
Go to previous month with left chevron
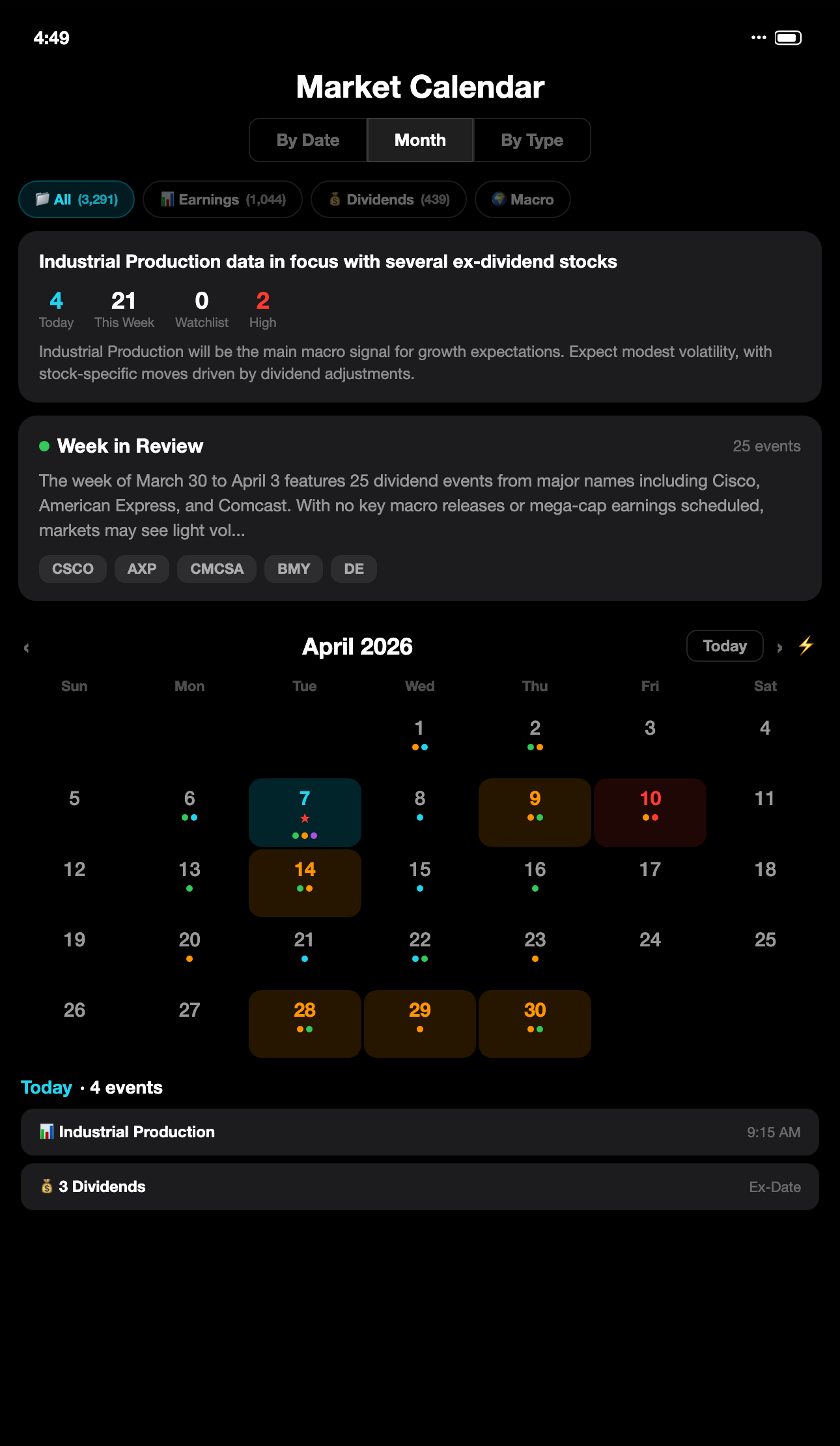[x=27, y=647]
